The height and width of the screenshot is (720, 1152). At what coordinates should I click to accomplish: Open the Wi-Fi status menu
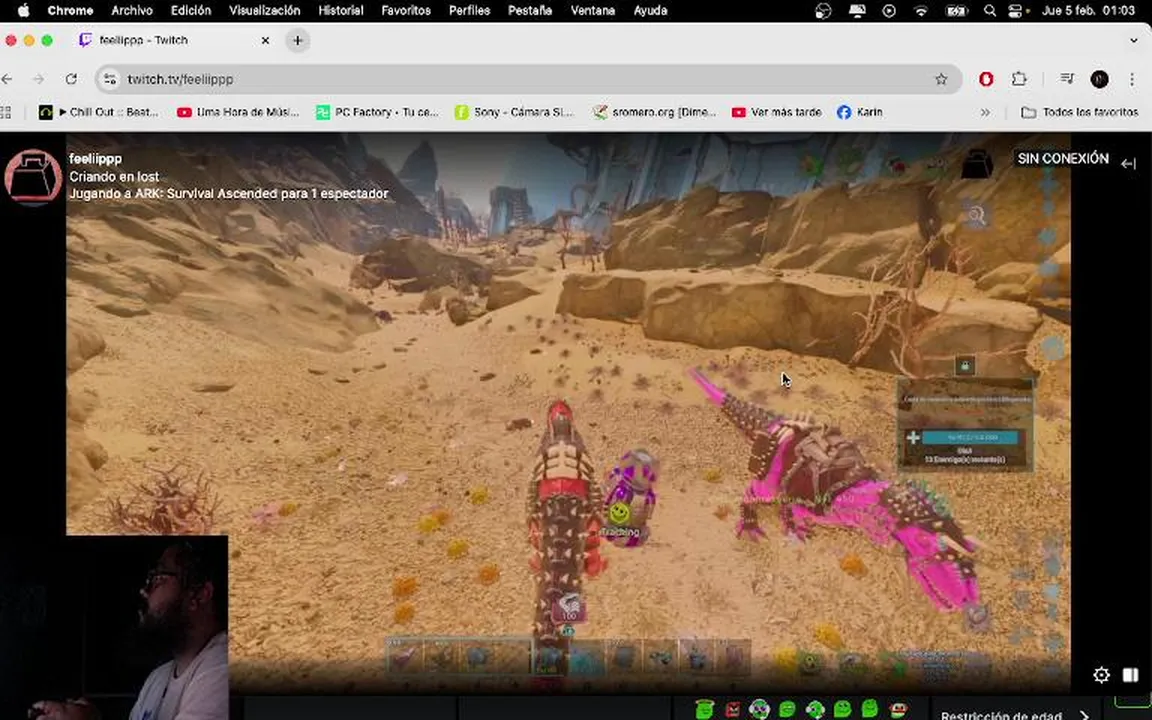(921, 11)
